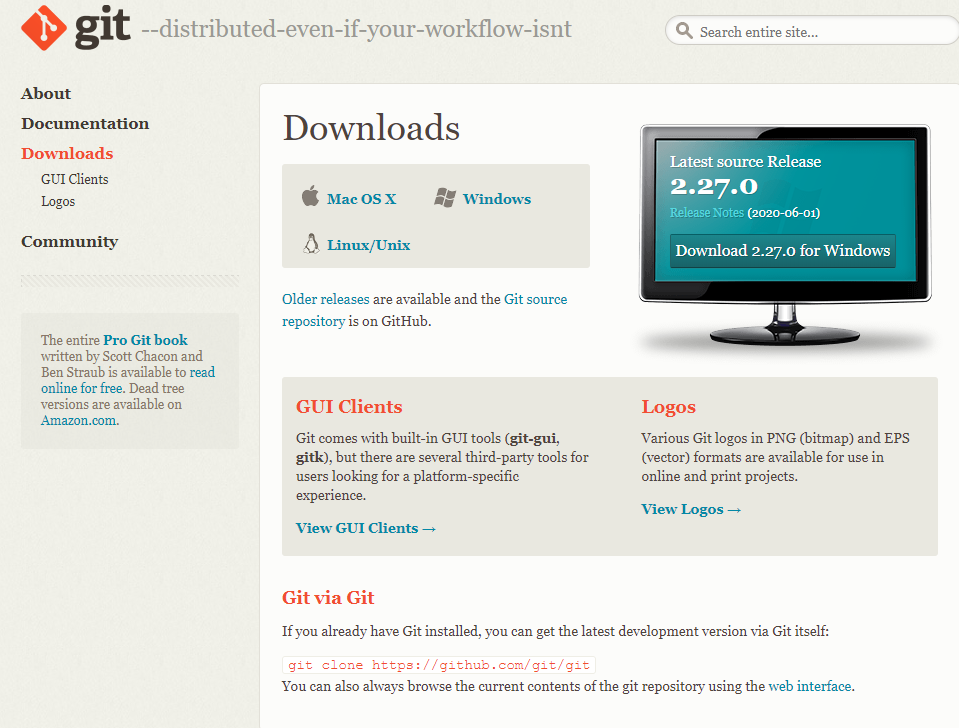Click Download 2.27.0 for Windows button
This screenshot has height=728, width=959.
point(782,251)
